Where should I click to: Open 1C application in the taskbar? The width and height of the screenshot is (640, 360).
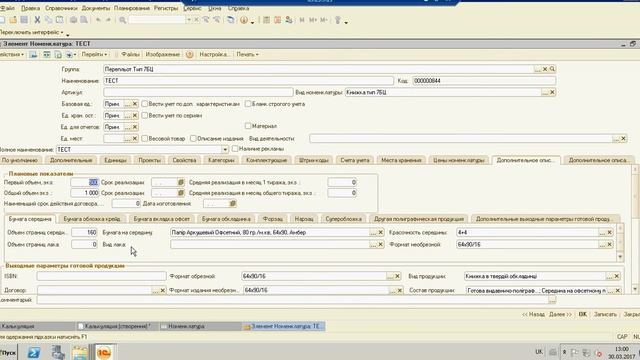(x=104, y=352)
